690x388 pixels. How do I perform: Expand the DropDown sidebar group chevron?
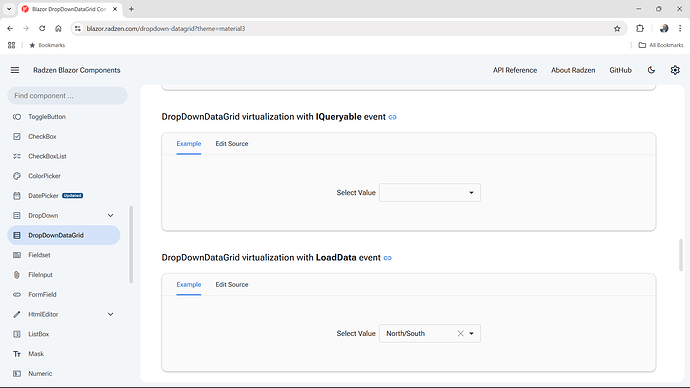coord(110,216)
